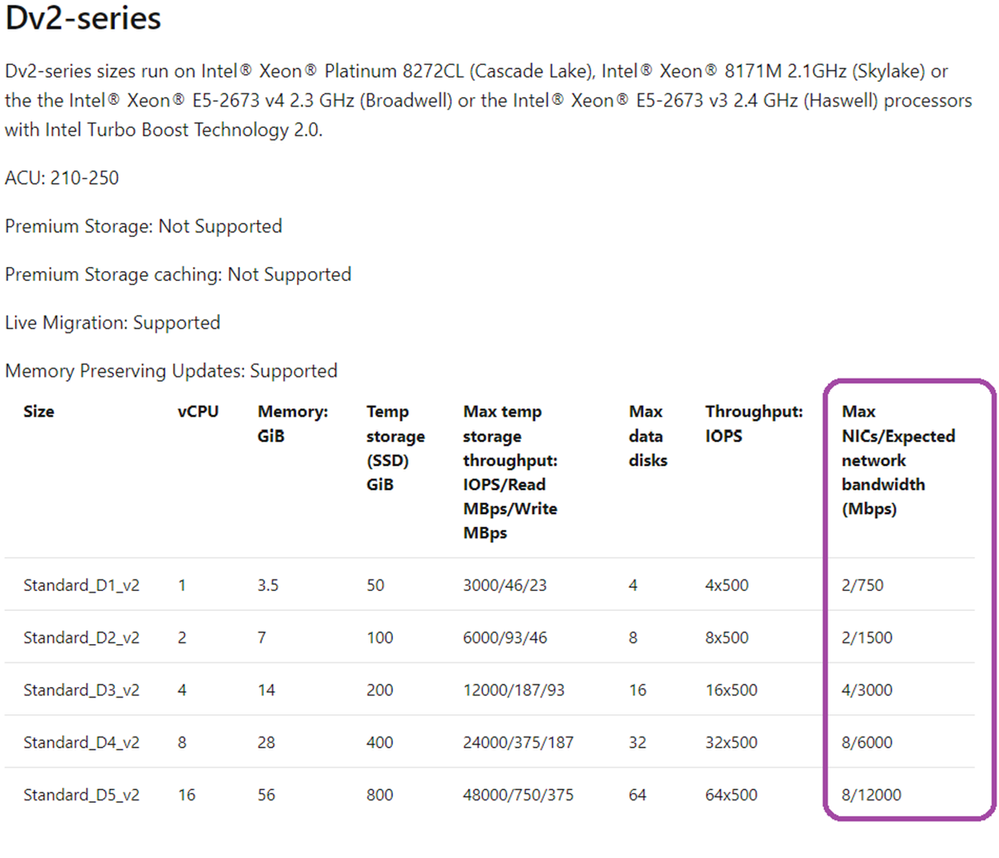The image size is (999, 858).
Task: Select the 8/12000 network bandwidth value
Action: point(871,795)
